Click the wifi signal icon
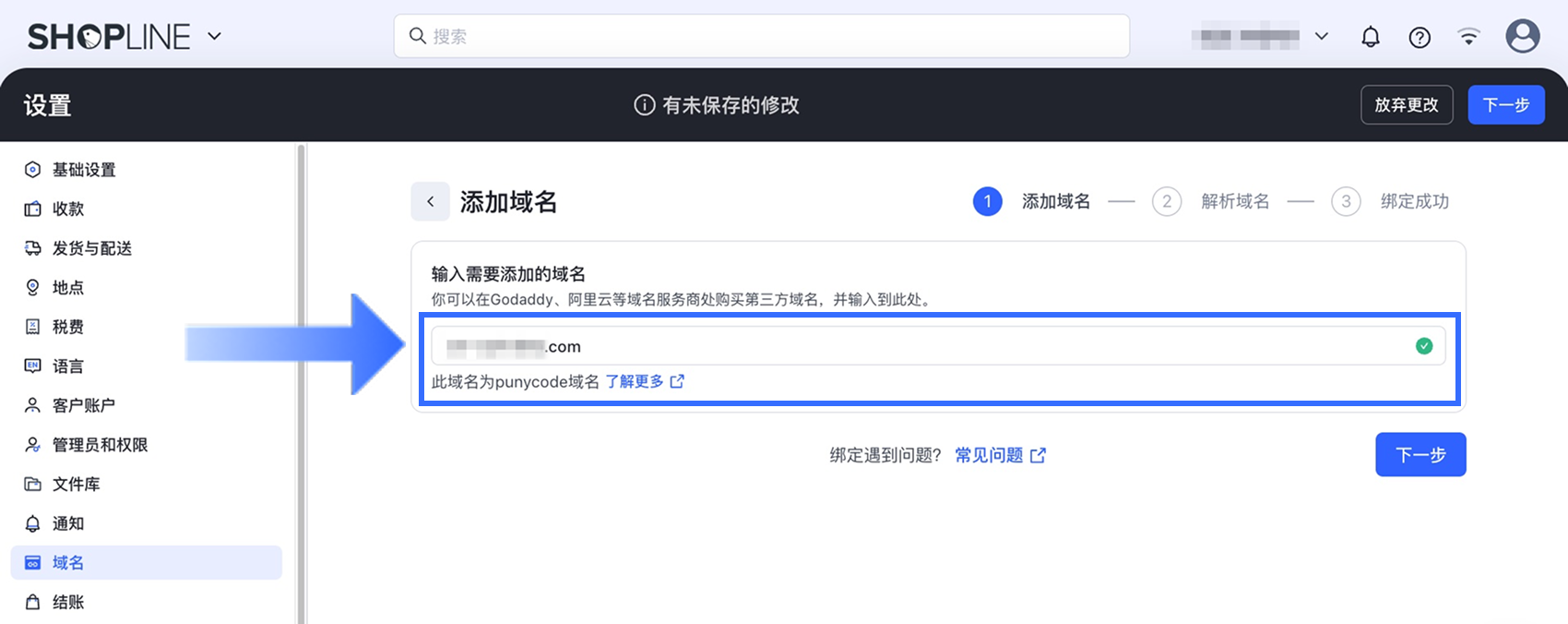This screenshot has height=624, width=1568. 1468,37
